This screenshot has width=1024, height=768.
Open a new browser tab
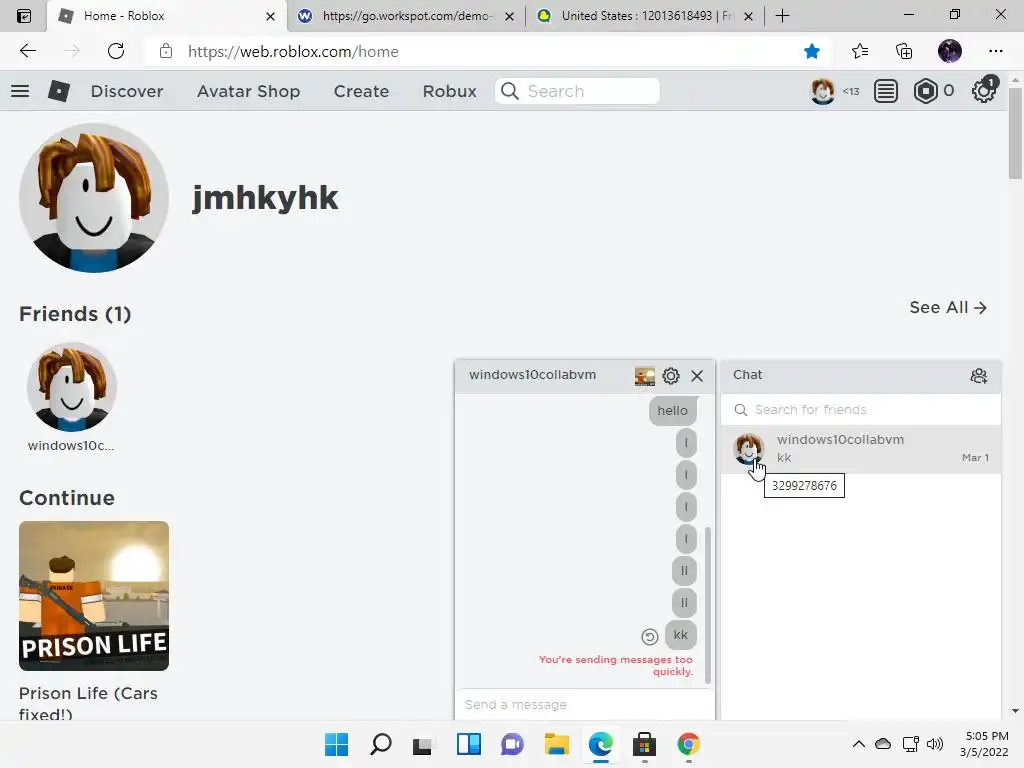click(x=782, y=16)
